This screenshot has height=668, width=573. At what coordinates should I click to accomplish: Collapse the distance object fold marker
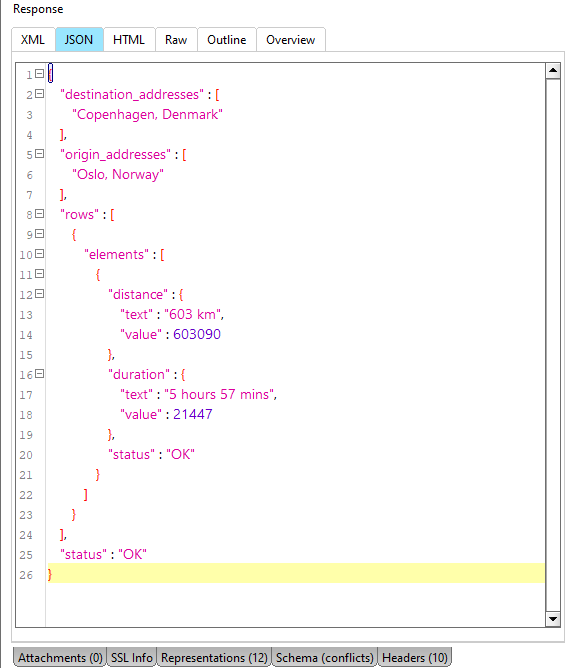[39, 294]
